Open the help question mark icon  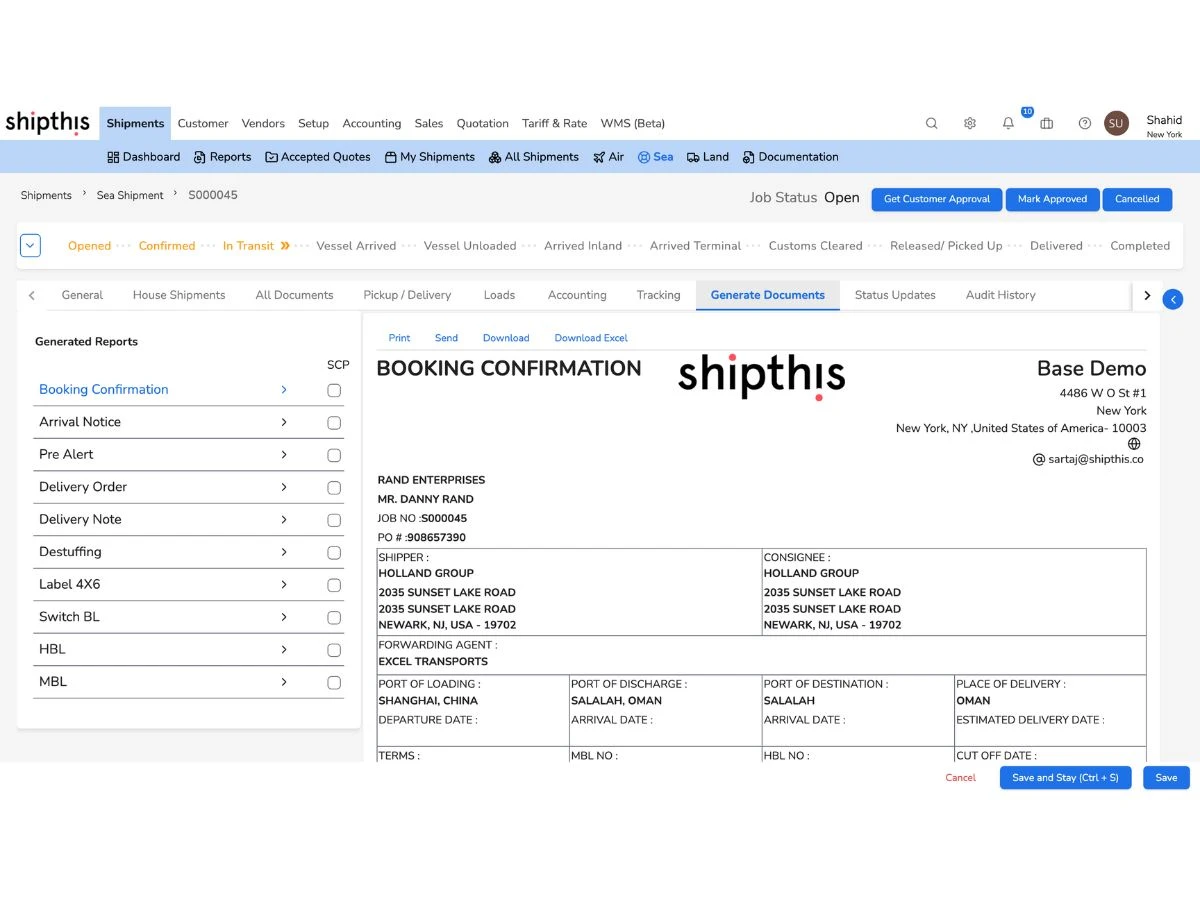coord(1084,123)
